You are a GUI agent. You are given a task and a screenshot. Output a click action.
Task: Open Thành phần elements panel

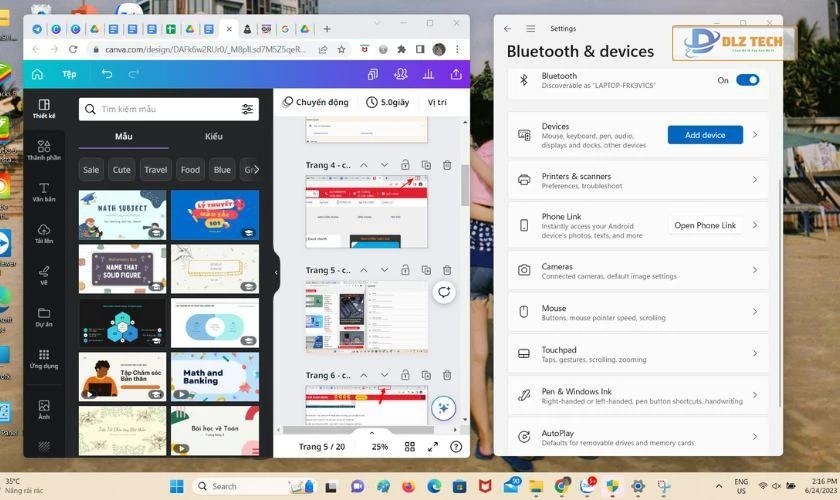[44, 150]
